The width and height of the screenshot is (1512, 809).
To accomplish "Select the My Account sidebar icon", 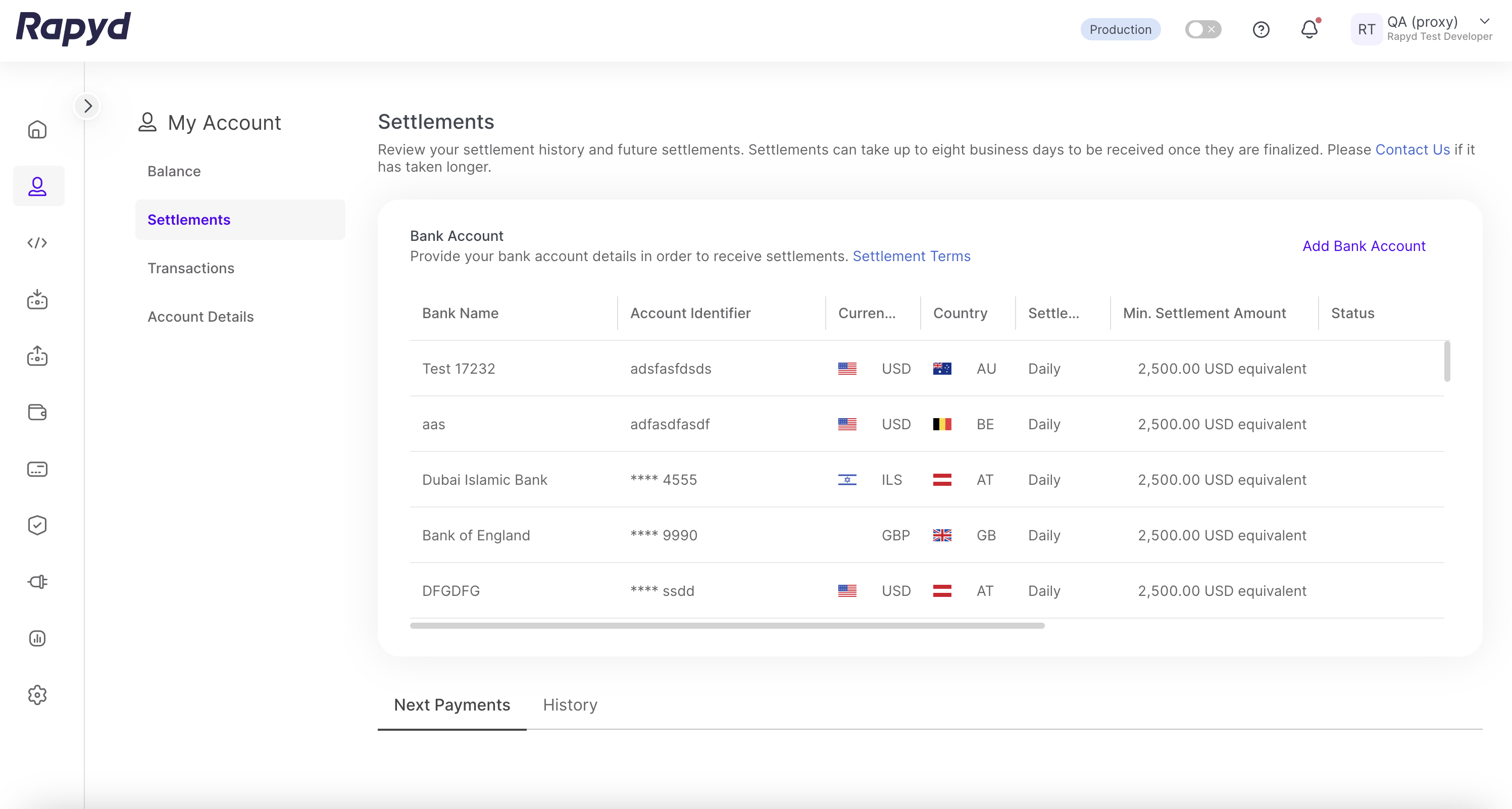I will point(37,186).
